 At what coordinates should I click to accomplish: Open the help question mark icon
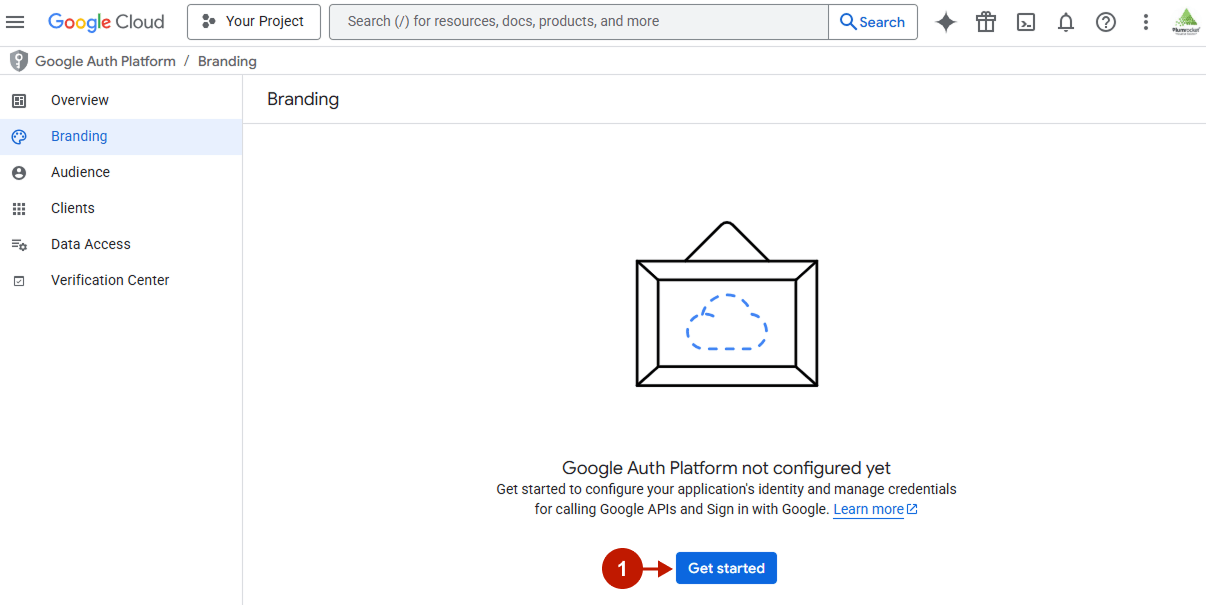(1105, 21)
